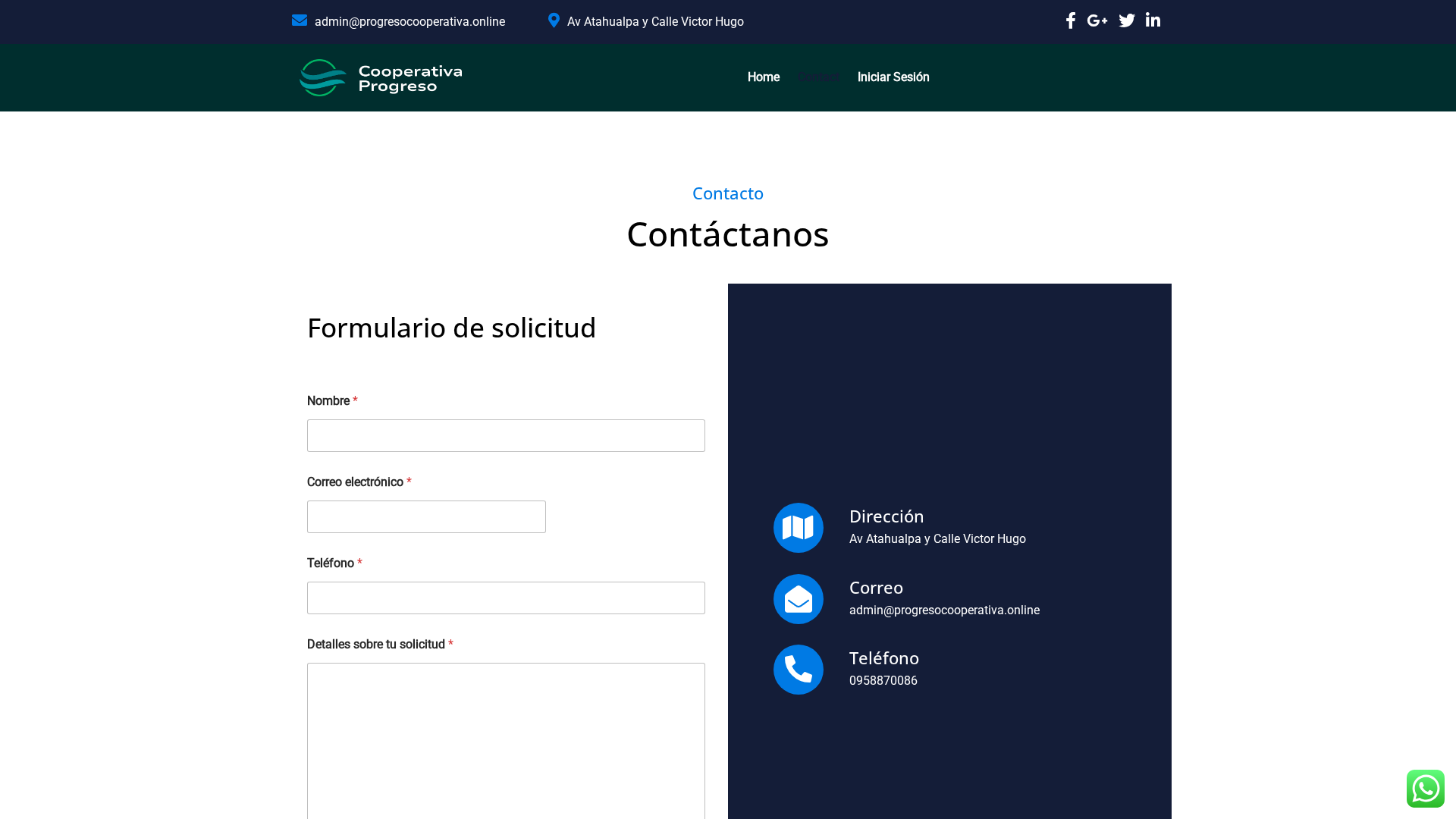Click the top bar Av Atahualpa address text
Image resolution: width=1456 pixels, height=819 pixels.
[x=655, y=22]
